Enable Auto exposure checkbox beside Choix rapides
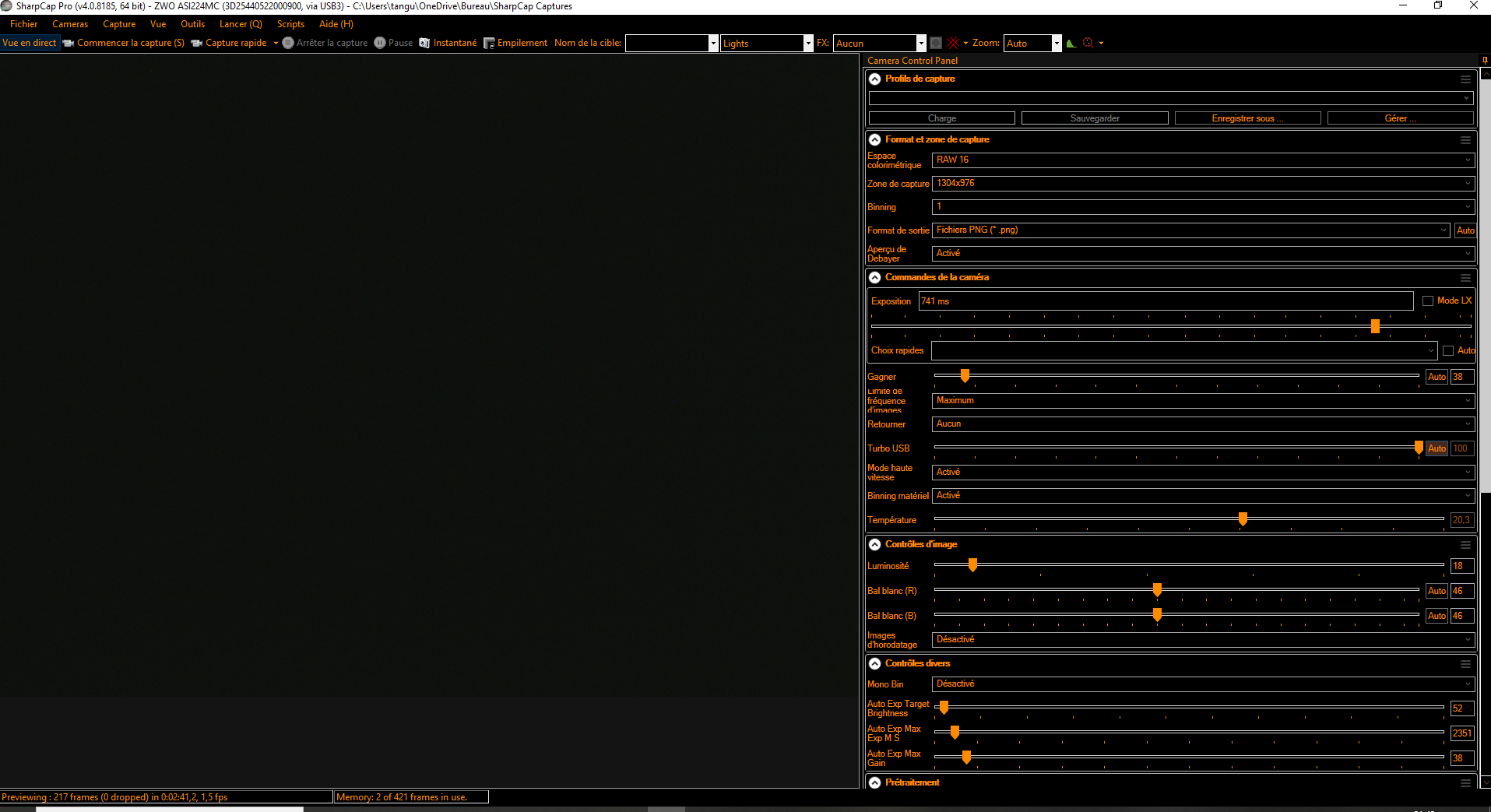The image size is (1491, 812). [x=1448, y=351]
